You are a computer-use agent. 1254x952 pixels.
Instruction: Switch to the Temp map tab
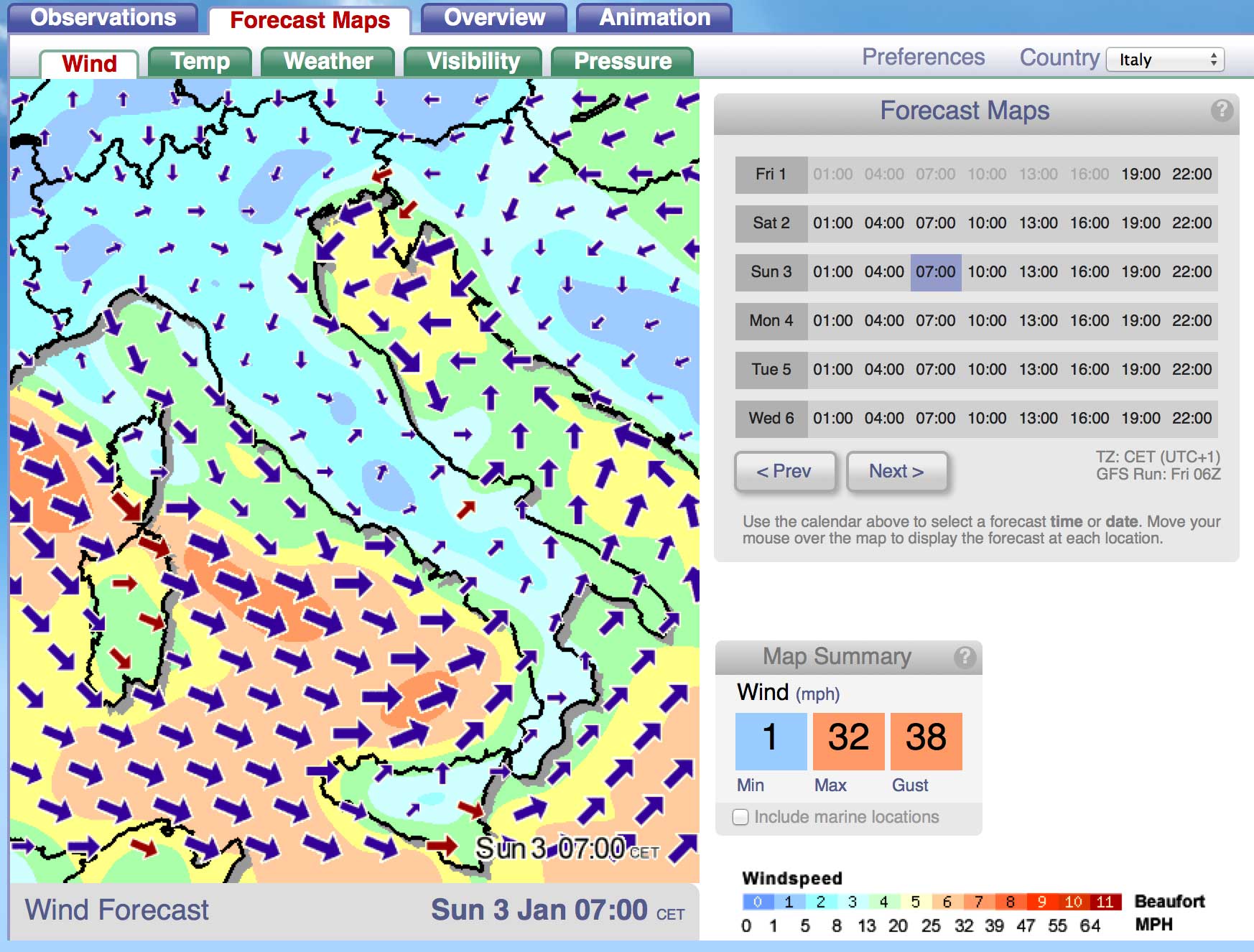point(200,62)
